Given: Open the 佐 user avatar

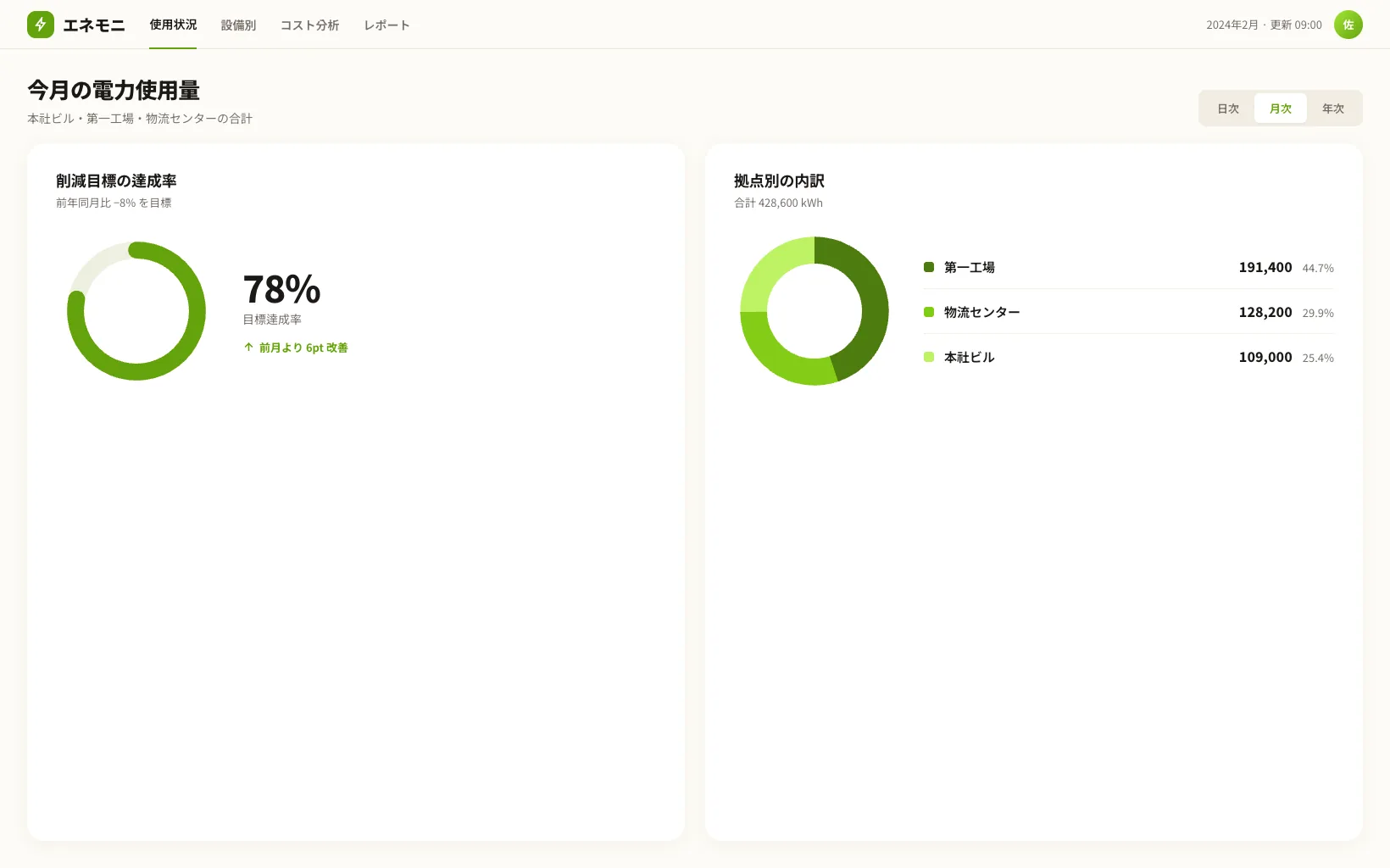Looking at the screenshot, I should pos(1348,25).
